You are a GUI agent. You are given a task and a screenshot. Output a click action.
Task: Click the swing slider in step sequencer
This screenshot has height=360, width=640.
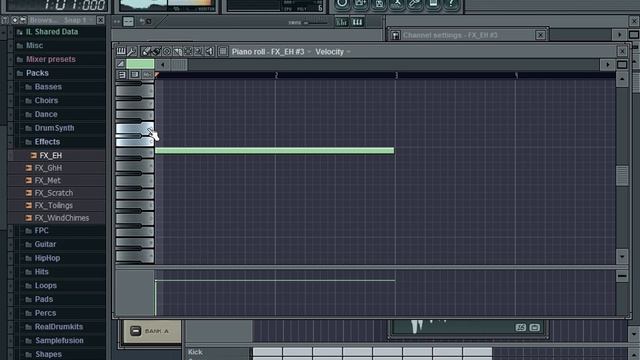[316, 23]
